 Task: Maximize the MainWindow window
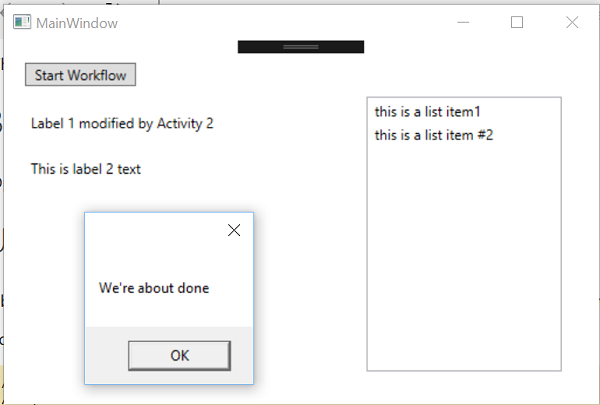[x=517, y=23]
